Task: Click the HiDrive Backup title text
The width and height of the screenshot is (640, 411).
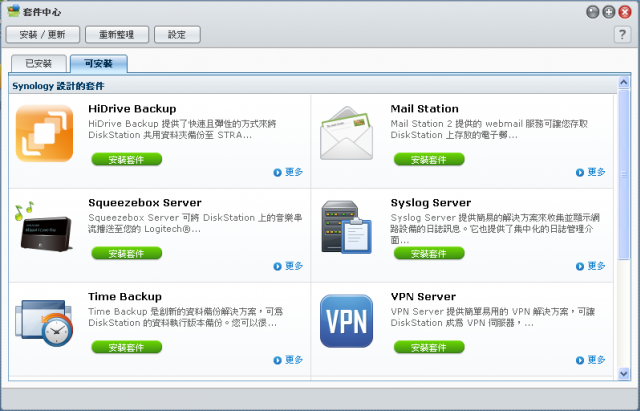Action: point(132,109)
